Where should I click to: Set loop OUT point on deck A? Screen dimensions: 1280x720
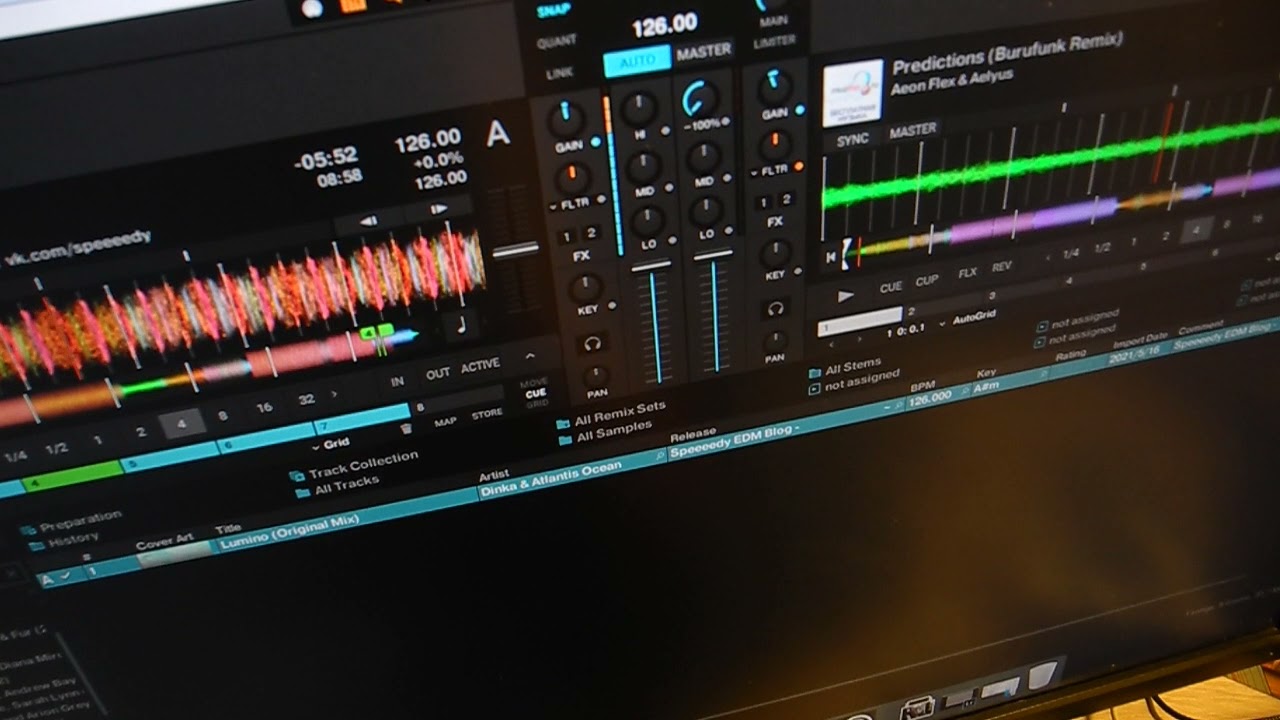(438, 374)
